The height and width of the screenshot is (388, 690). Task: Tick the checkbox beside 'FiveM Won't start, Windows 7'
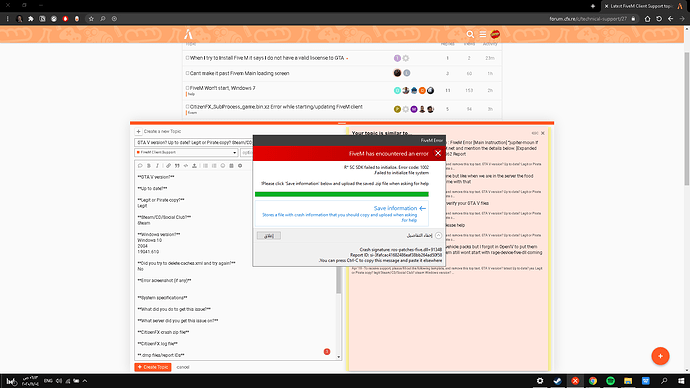point(187,88)
